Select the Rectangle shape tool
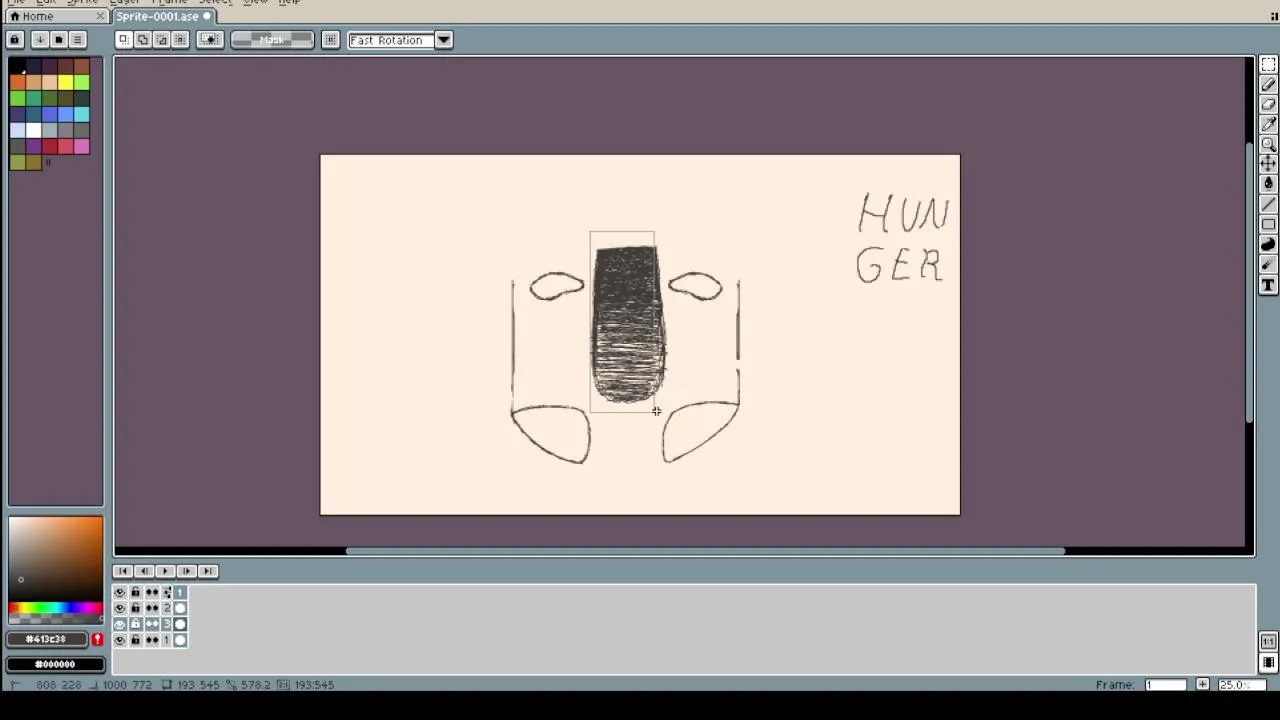Viewport: 1280px width, 720px height. [x=1268, y=224]
